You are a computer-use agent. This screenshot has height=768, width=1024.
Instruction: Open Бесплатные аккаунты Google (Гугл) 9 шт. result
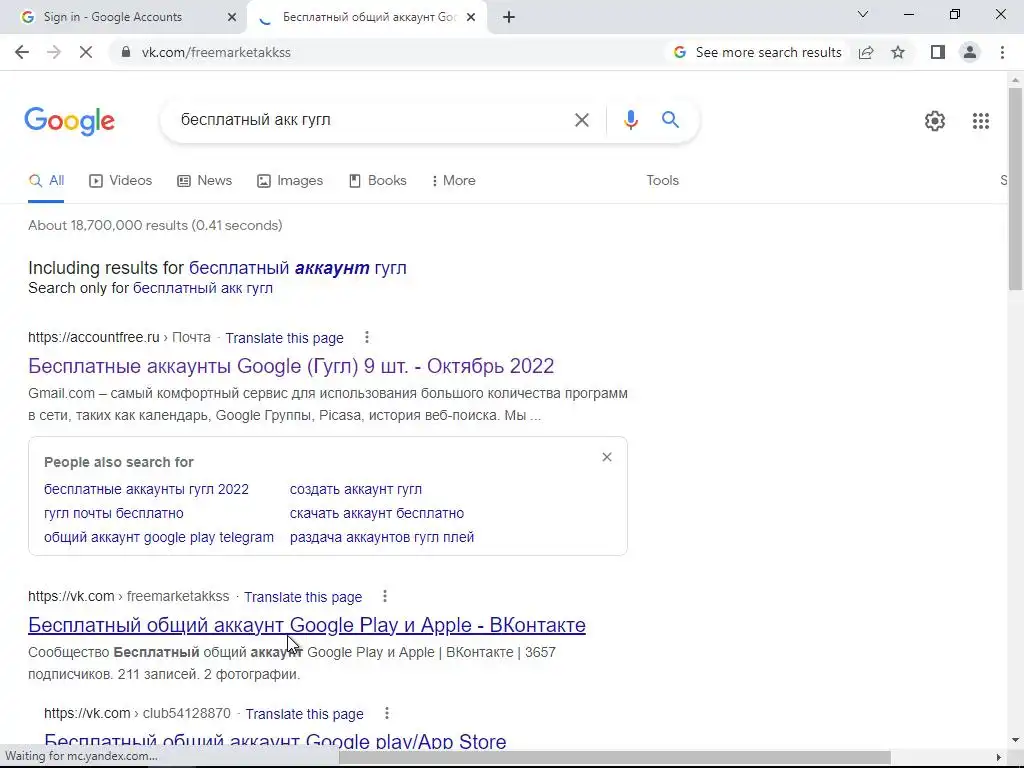291,366
